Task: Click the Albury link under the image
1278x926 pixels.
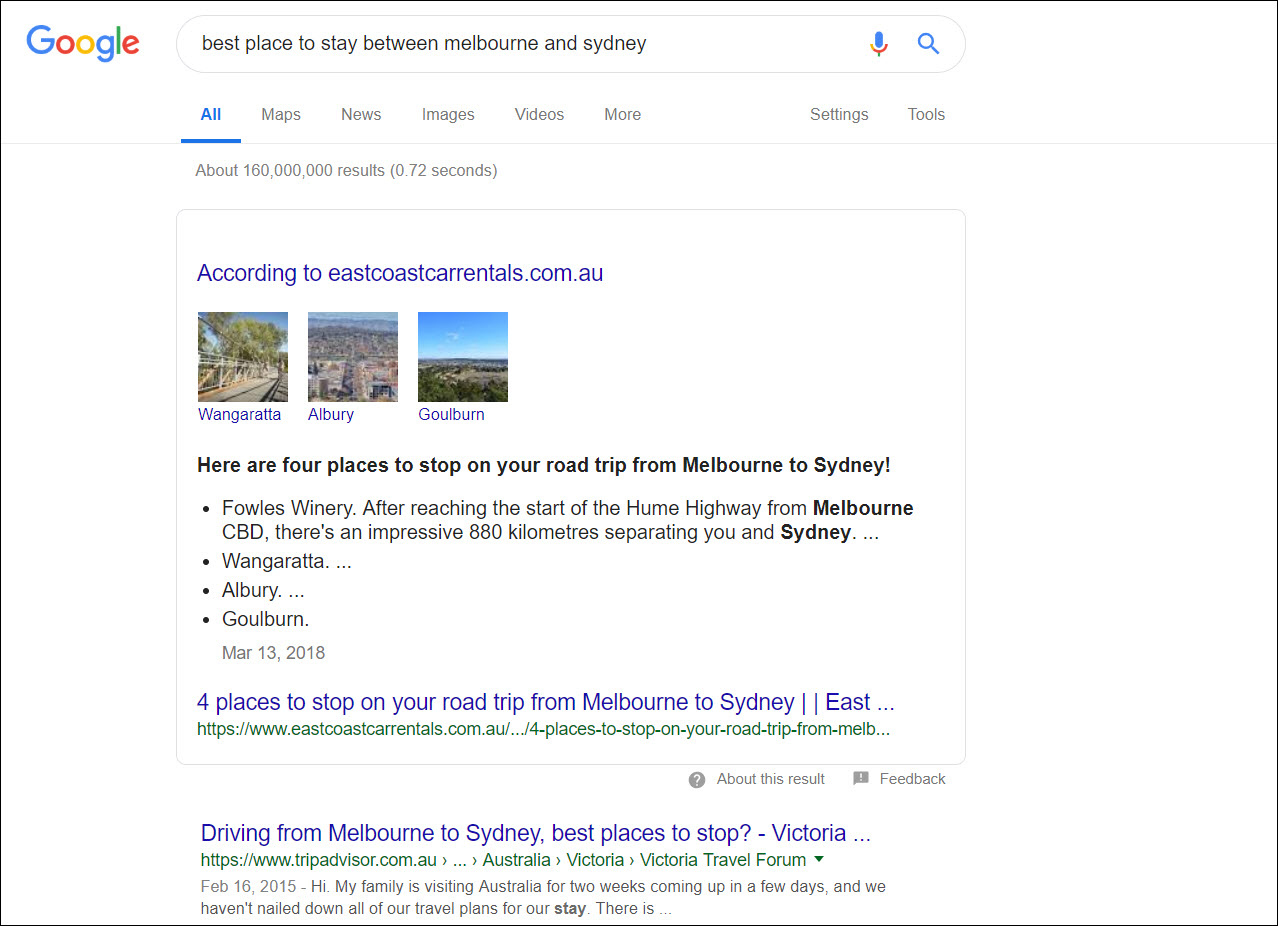Action: [x=331, y=414]
